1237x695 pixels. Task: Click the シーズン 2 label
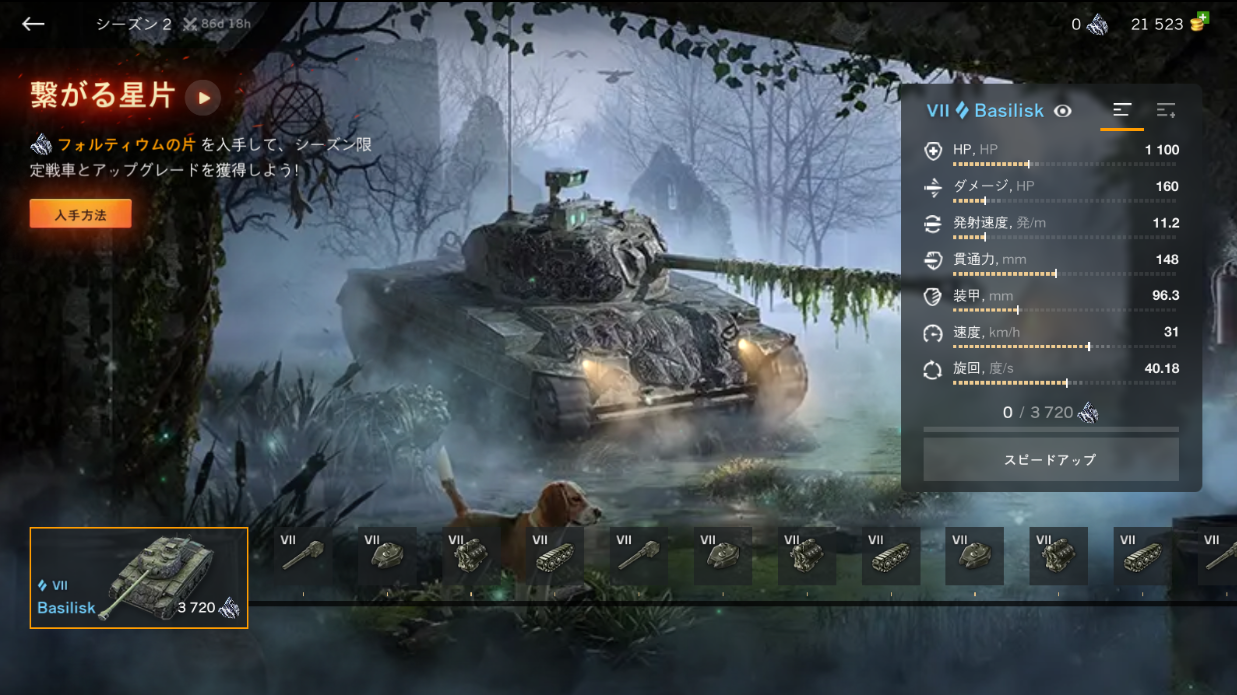tap(133, 24)
